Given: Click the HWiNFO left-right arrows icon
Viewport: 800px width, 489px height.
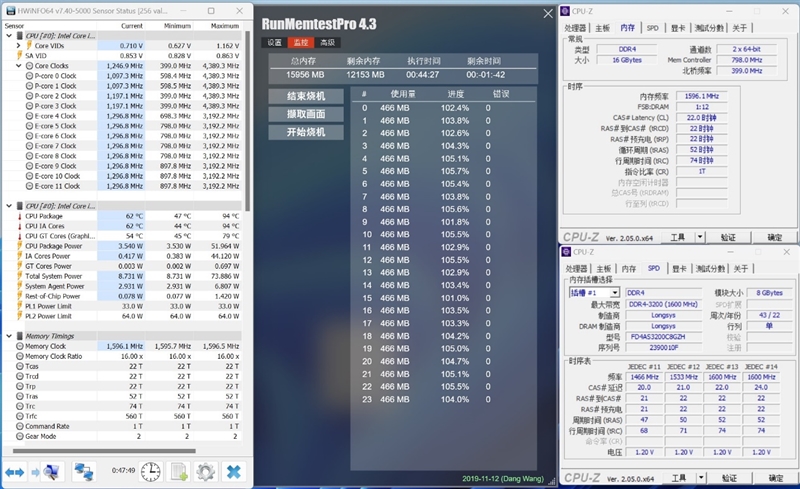Looking at the screenshot, I should click(14, 472).
